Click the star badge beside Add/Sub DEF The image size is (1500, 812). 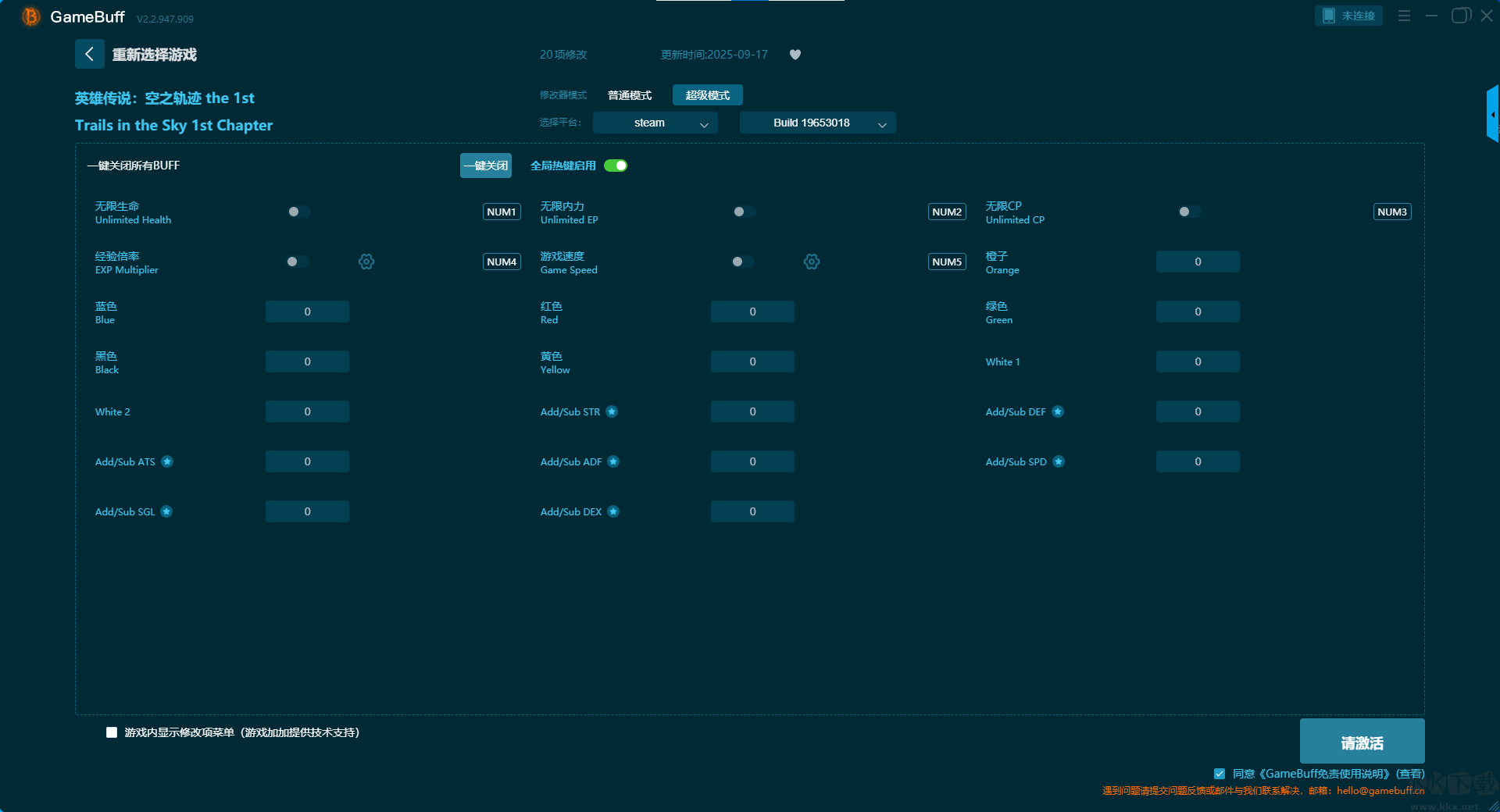[1058, 411]
